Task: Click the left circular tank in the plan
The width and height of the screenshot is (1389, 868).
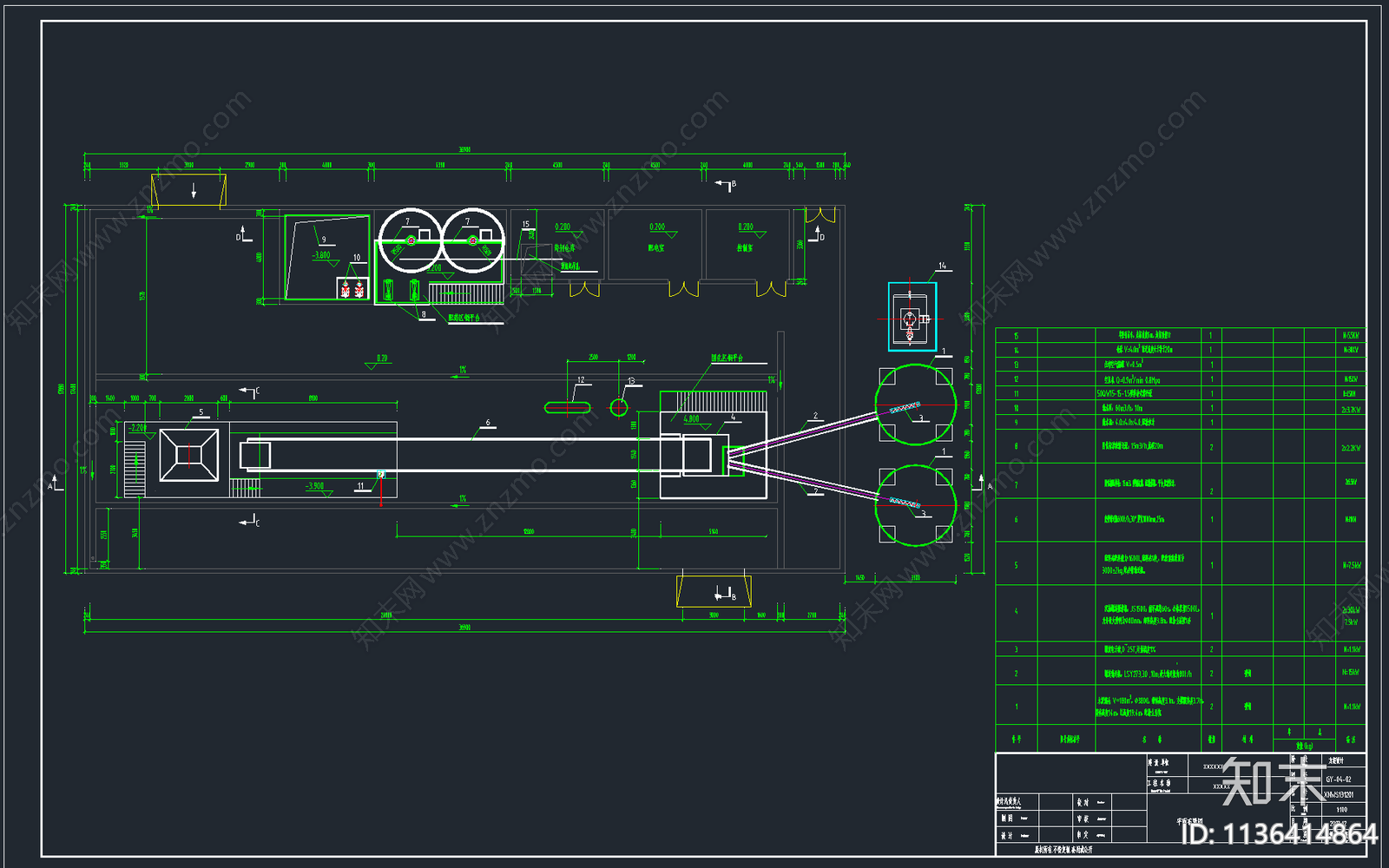Action: coord(411,240)
